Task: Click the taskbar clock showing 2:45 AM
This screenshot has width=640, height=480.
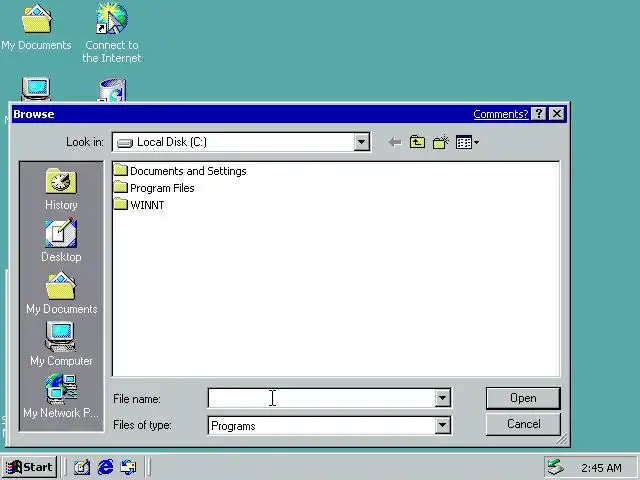Action: click(601, 468)
